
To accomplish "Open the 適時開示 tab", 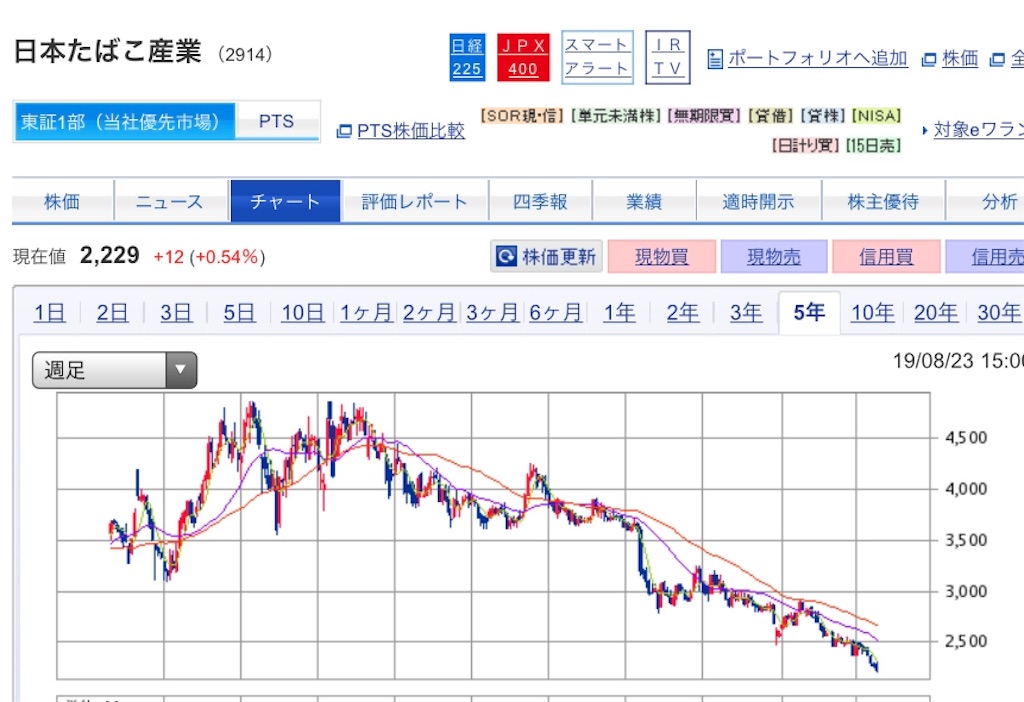I will coord(758,201).
